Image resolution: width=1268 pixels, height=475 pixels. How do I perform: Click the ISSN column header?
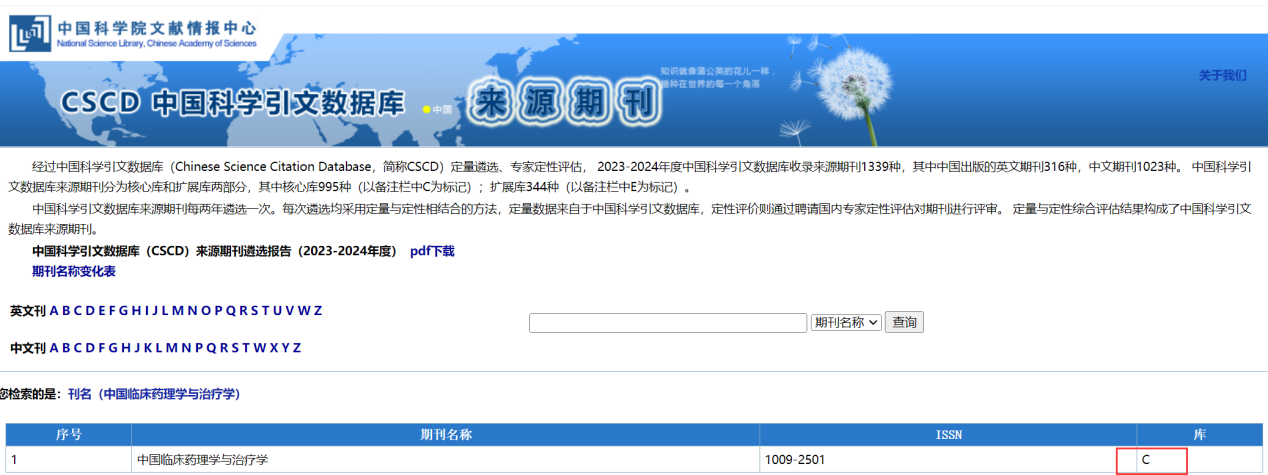(947, 435)
